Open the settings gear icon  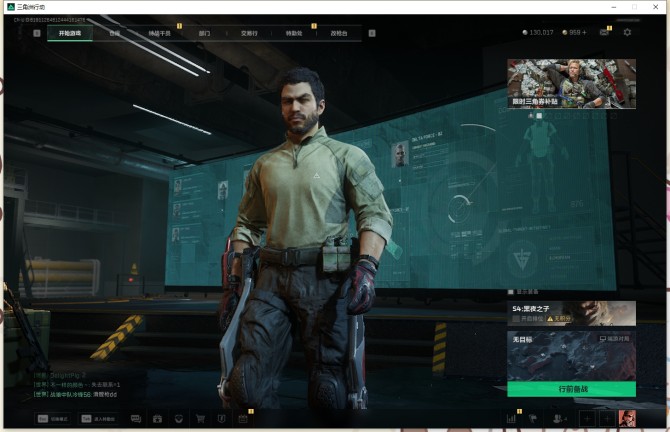[x=627, y=32]
